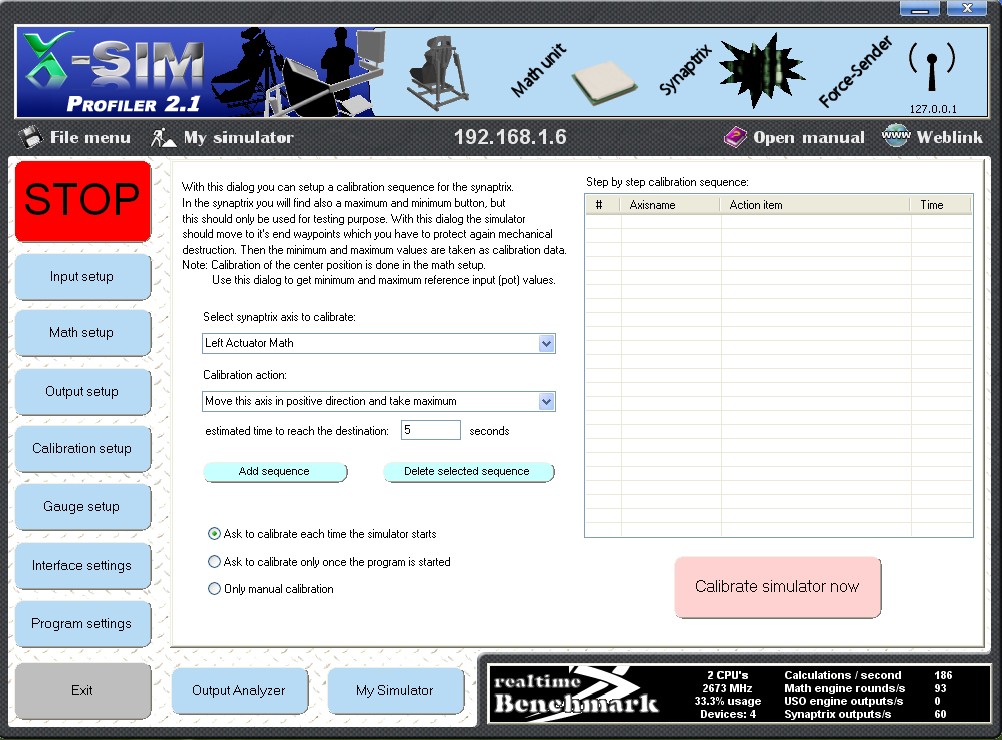Click the Math unit processor chip icon
1002x740 pixels.
604,82
